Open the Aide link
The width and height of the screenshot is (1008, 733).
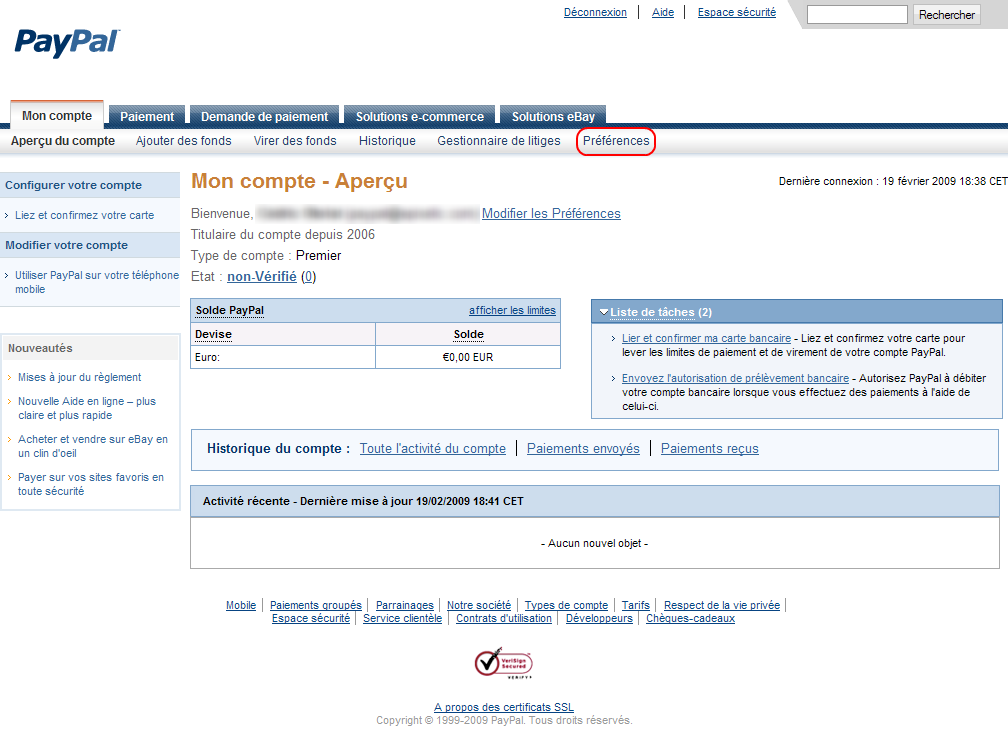(x=663, y=12)
